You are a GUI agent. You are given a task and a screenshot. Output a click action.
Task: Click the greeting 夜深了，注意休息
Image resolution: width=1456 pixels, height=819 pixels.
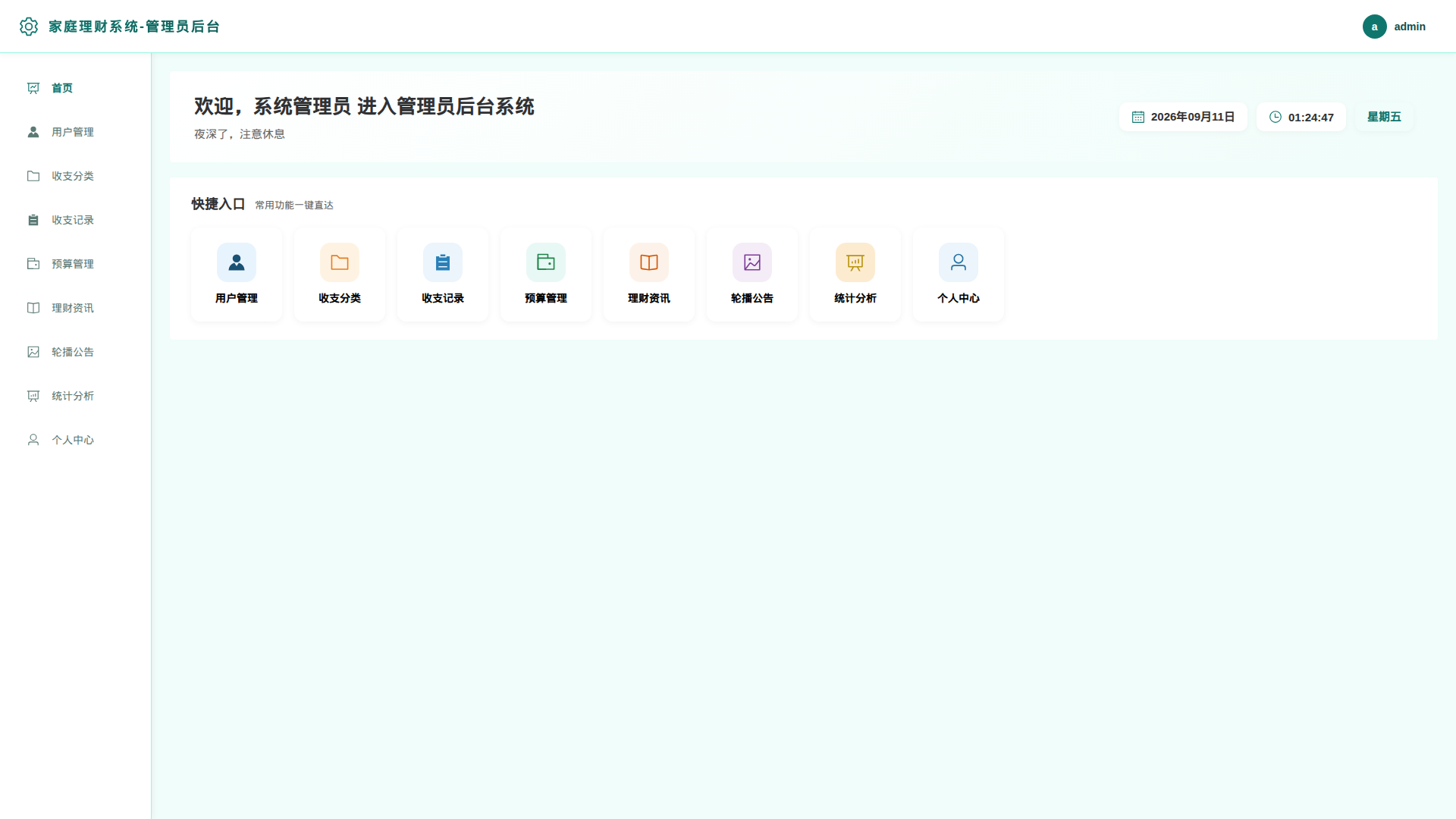point(240,134)
